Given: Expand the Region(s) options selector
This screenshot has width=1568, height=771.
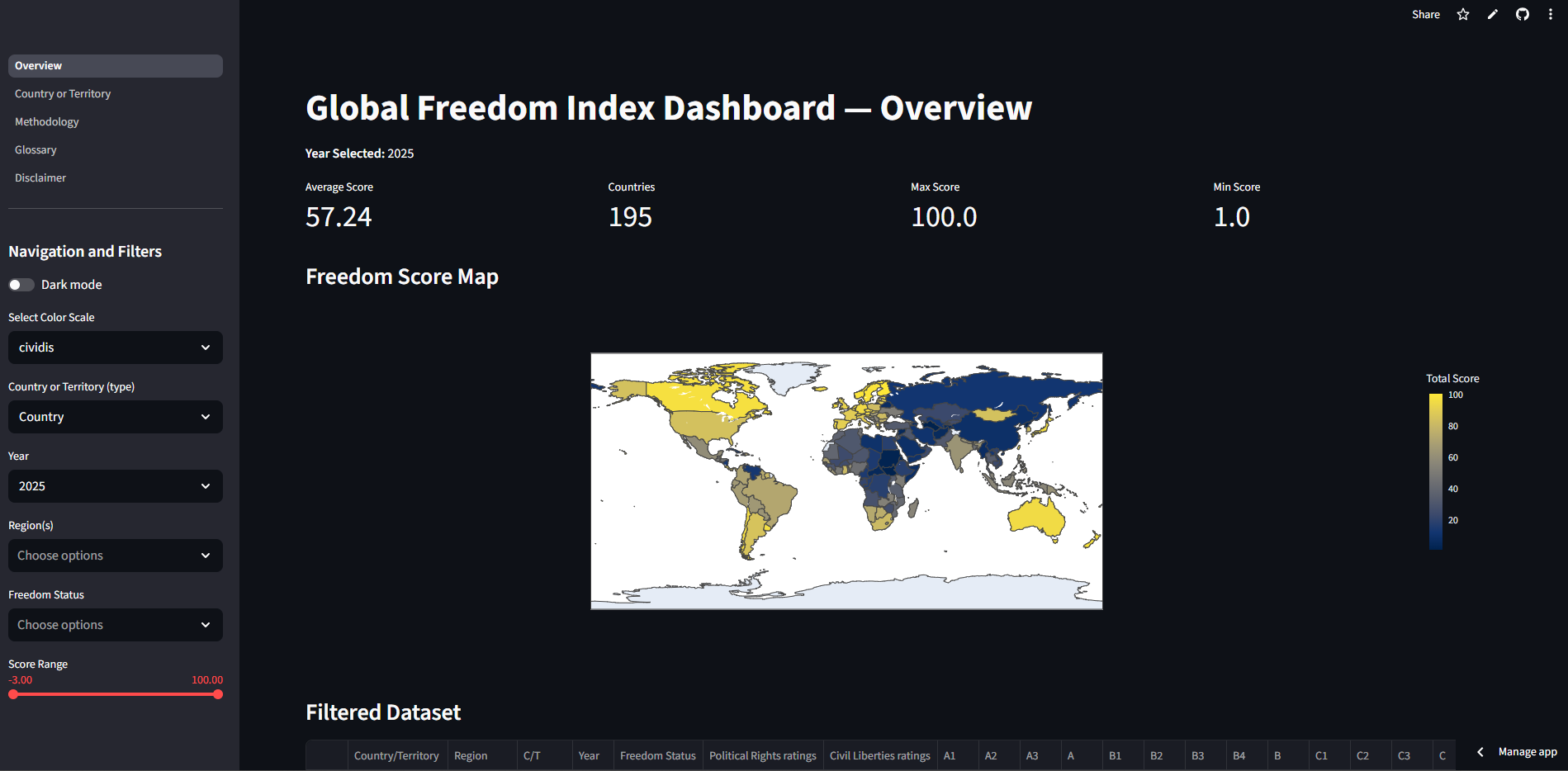Looking at the screenshot, I should (115, 556).
